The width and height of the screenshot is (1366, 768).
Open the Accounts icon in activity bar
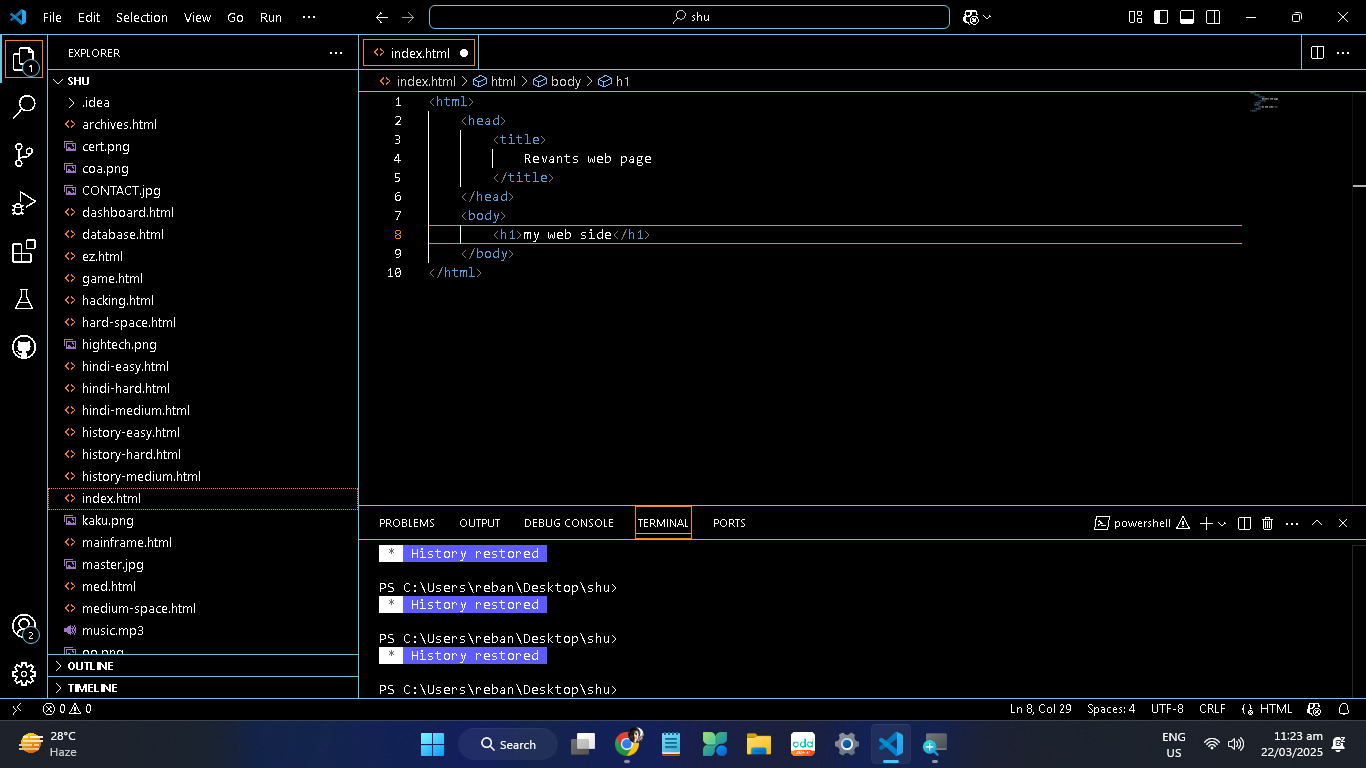(x=24, y=627)
